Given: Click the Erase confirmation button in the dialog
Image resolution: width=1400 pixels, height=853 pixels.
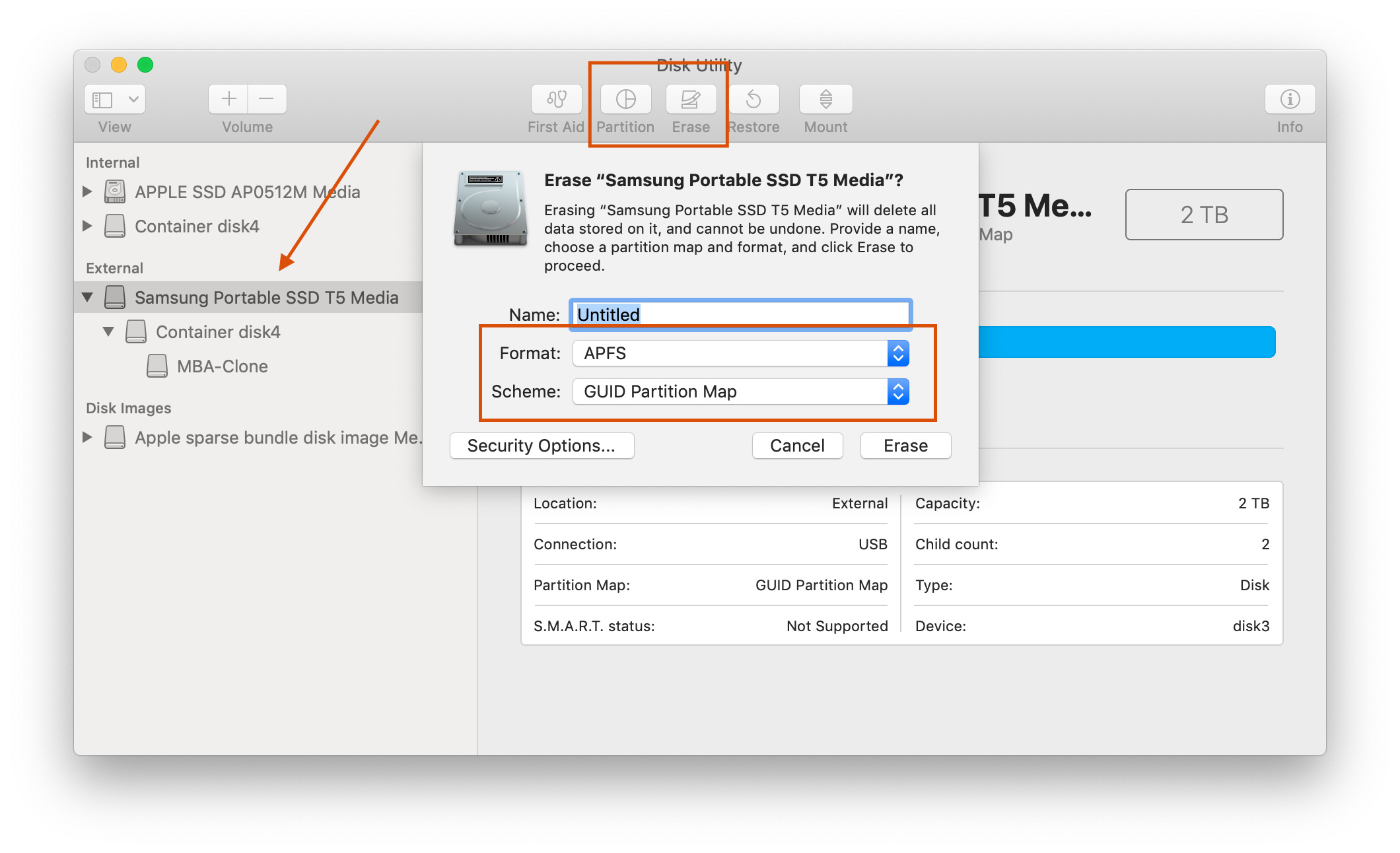Looking at the screenshot, I should [x=905, y=446].
